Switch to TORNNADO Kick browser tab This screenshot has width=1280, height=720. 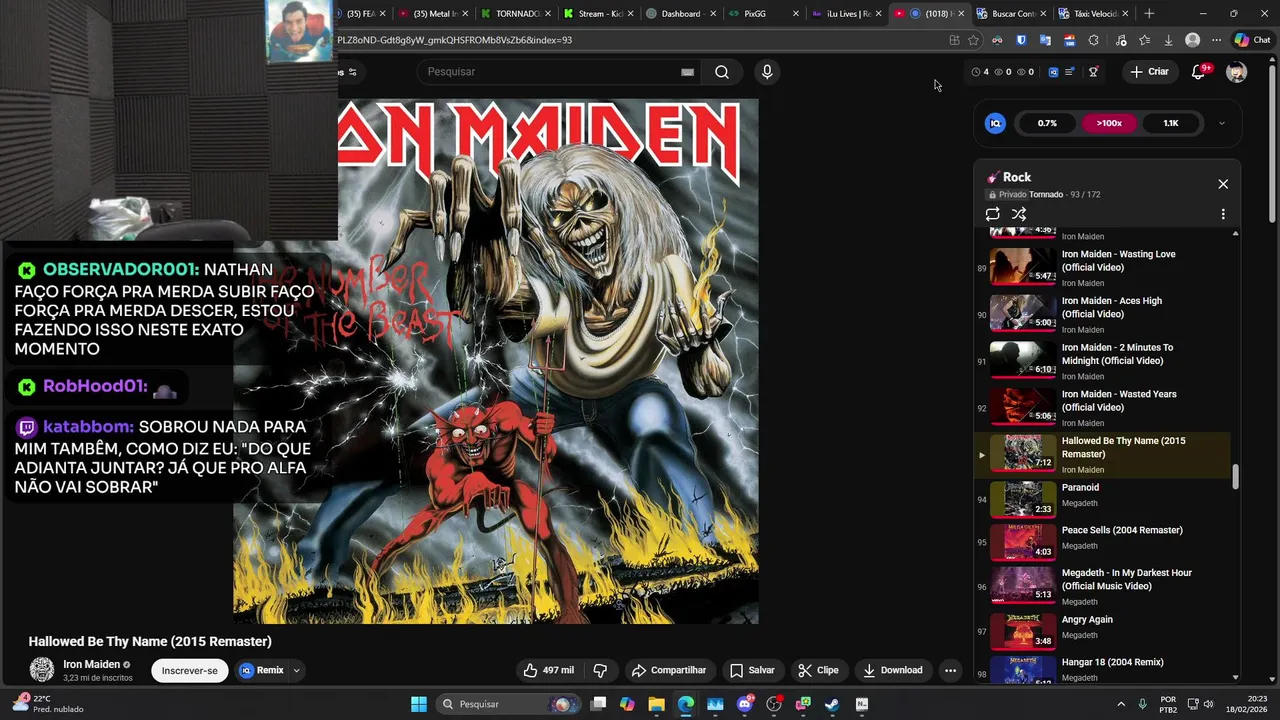click(x=518, y=14)
